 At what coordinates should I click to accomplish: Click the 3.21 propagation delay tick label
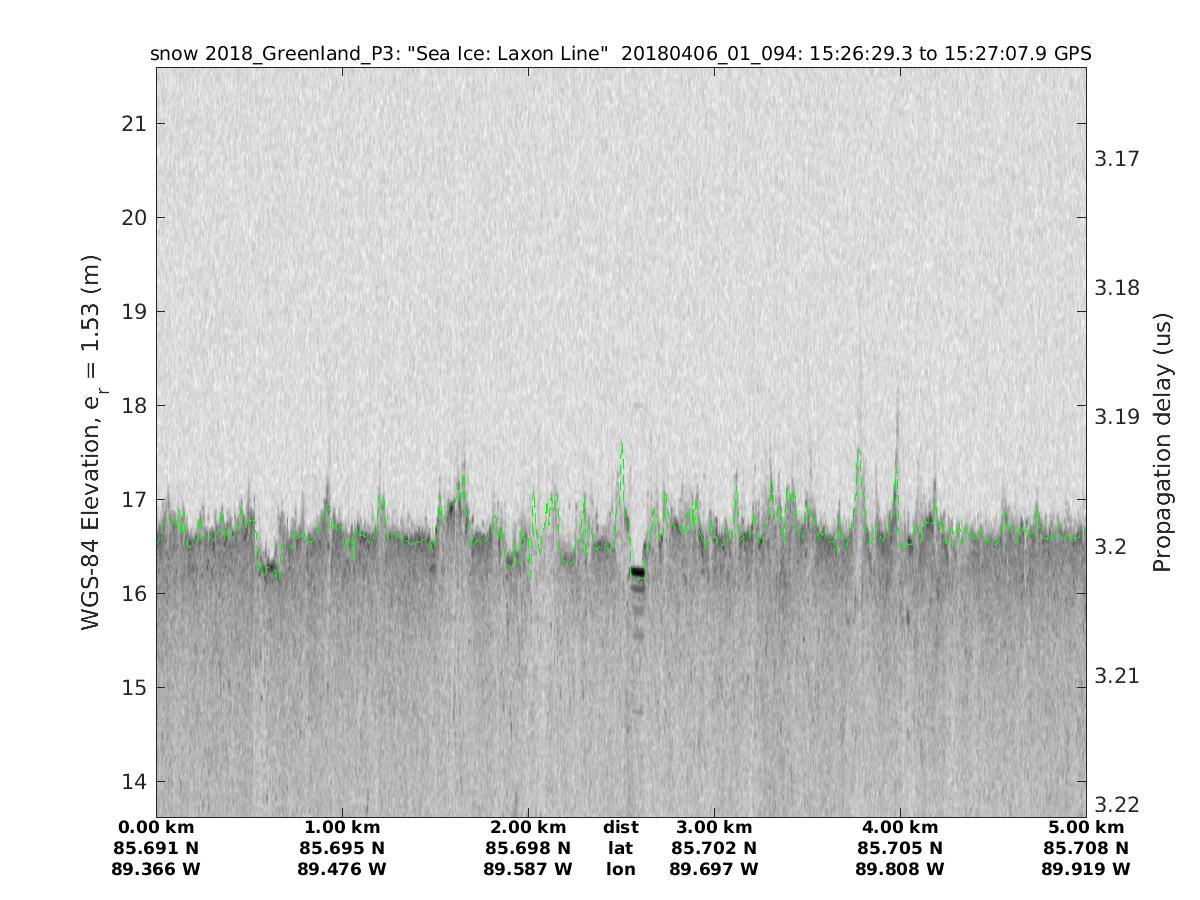point(1116,676)
